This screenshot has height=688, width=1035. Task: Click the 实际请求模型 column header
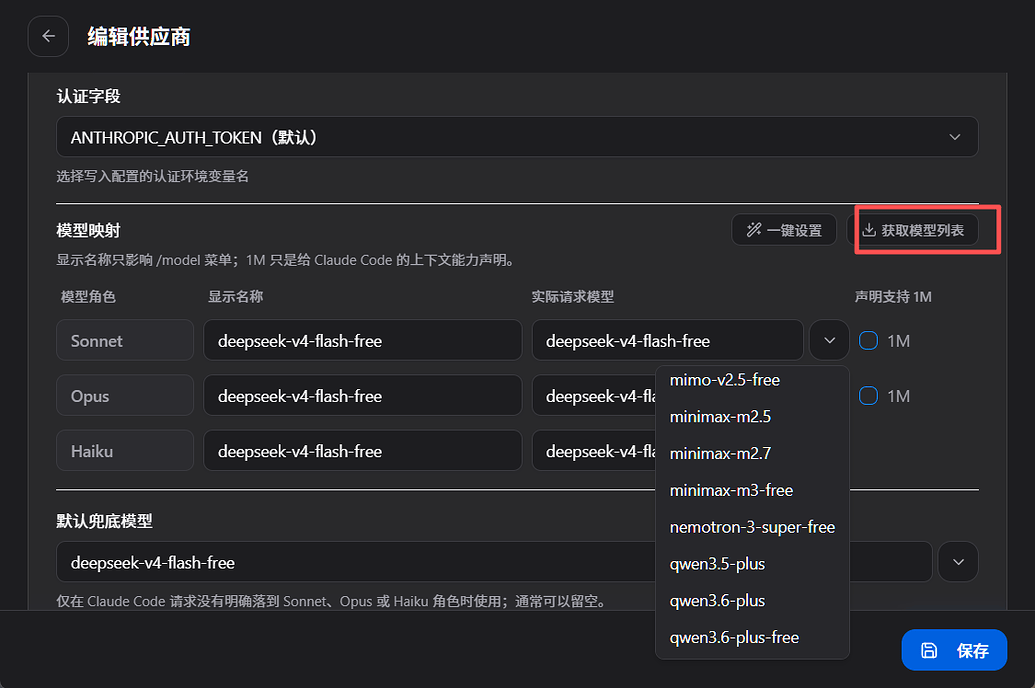coord(573,297)
